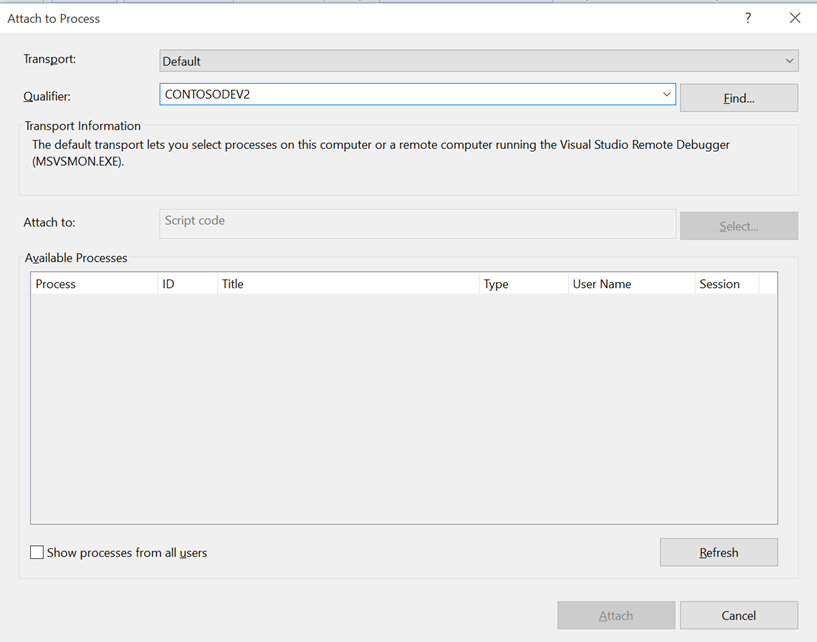The height and width of the screenshot is (642, 817).
Task: Sort by Session column header
Action: point(726,284)
